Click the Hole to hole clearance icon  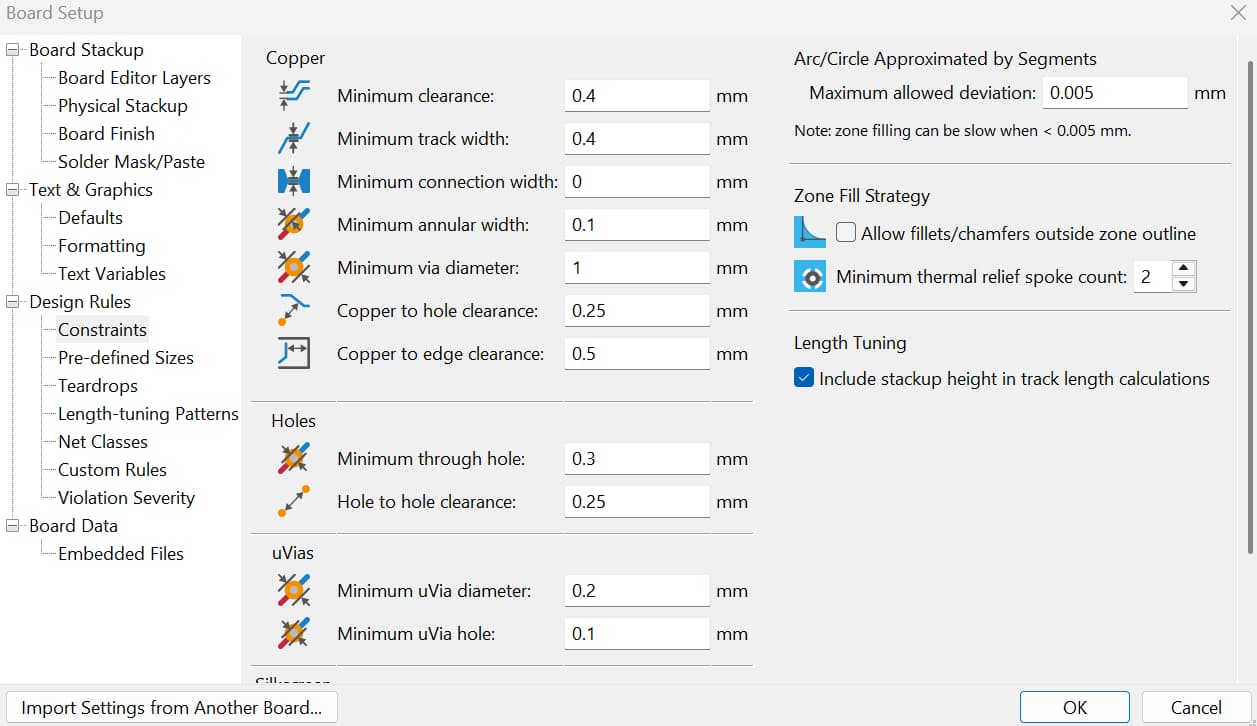[x=293, y=502]
